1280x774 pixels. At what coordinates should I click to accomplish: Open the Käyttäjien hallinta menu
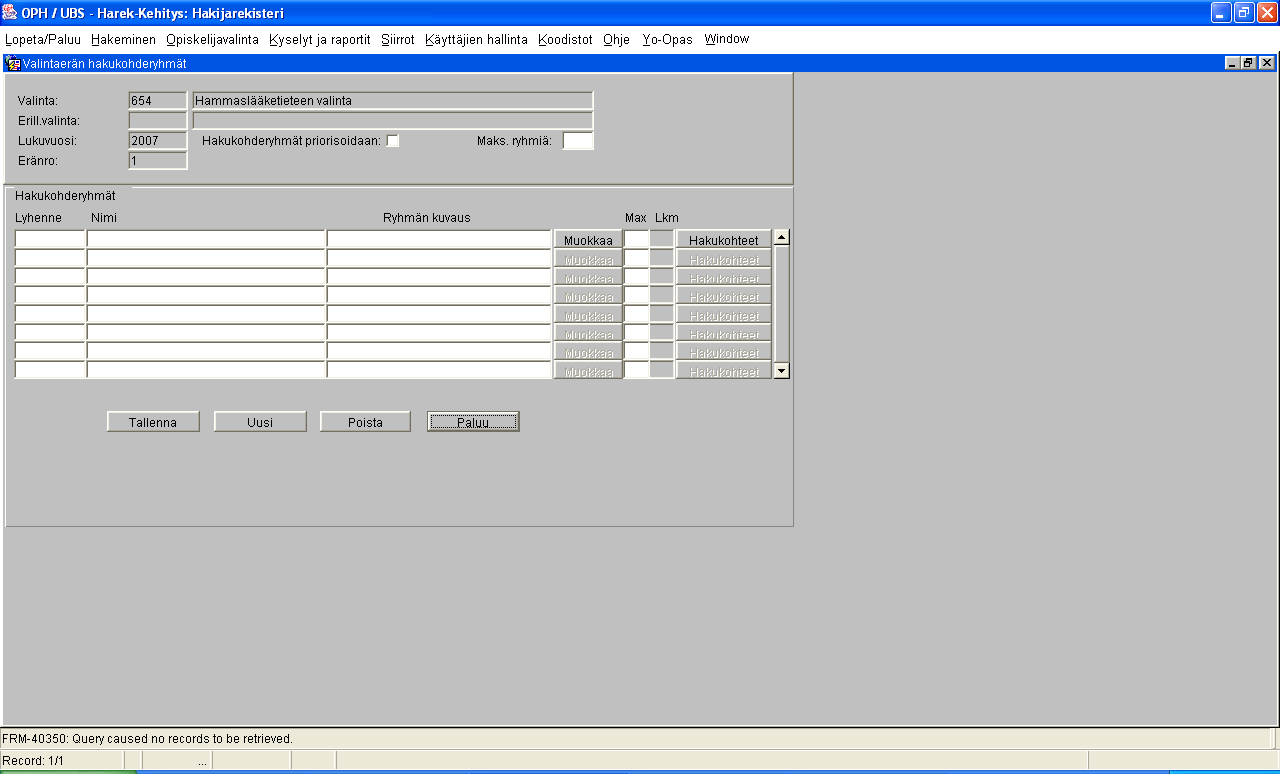click(476, 39)
